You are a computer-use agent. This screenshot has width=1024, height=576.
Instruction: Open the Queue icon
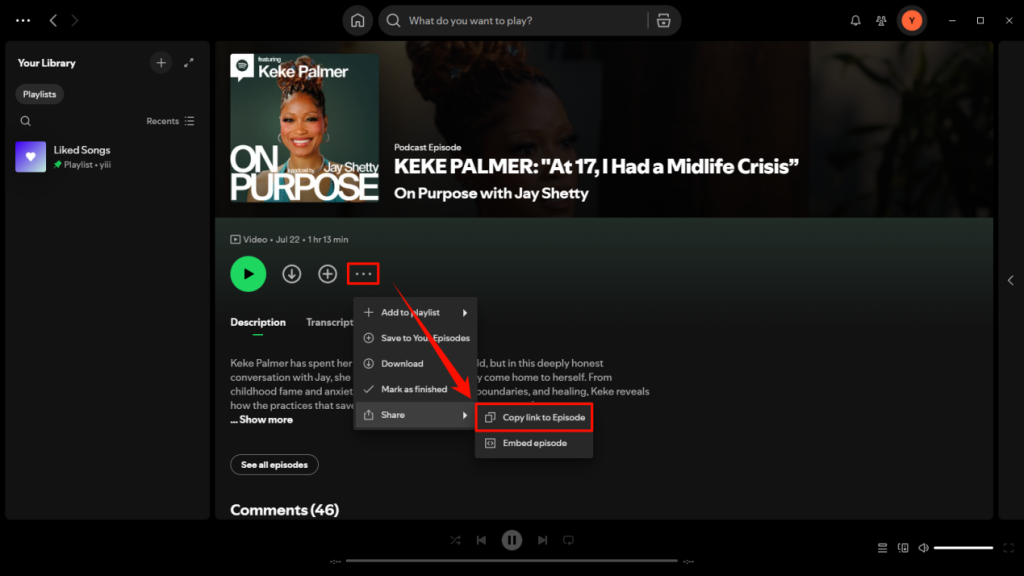pos(882,547)
